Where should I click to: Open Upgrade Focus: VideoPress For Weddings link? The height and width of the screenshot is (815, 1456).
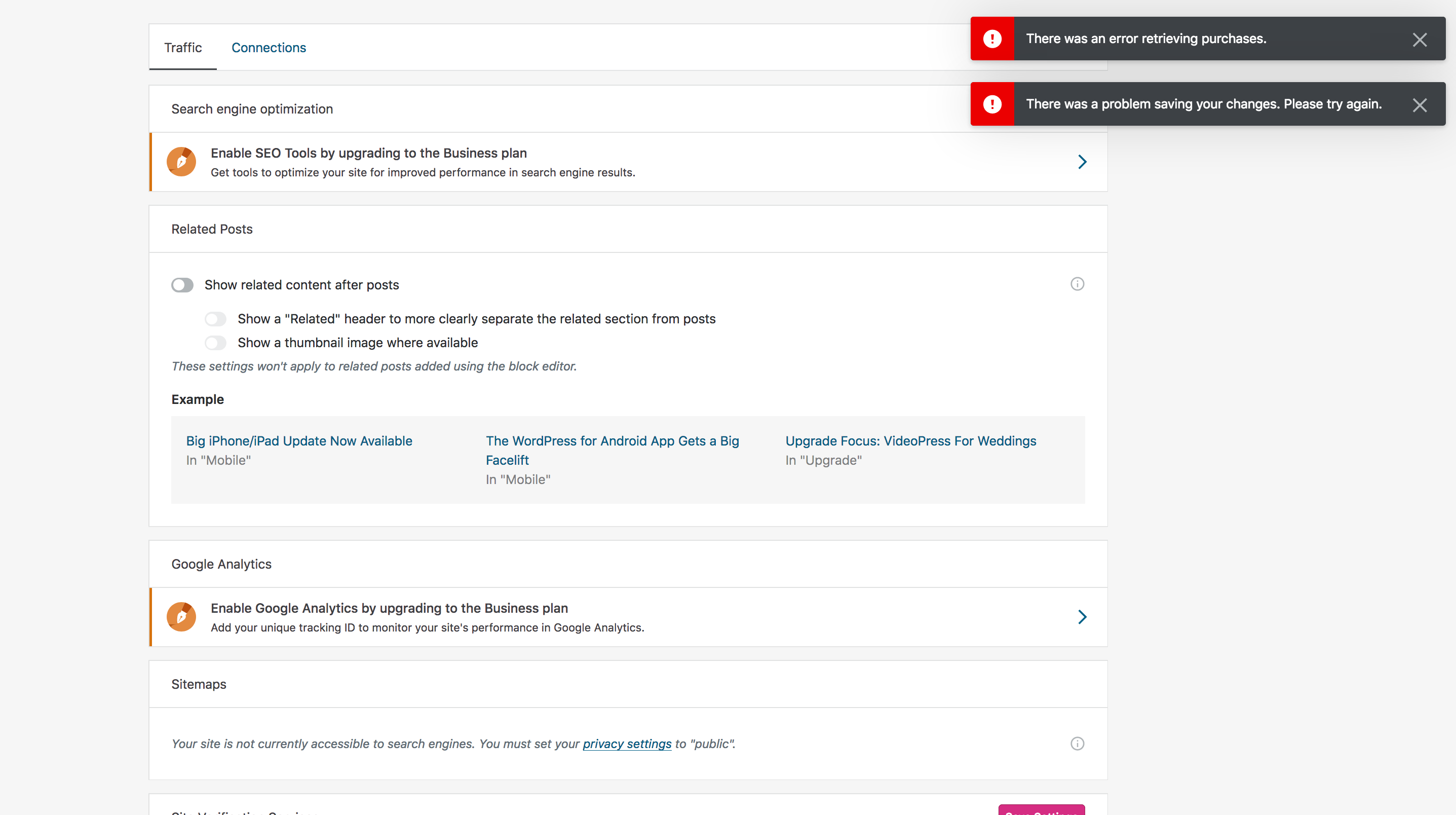(x=910, y=441)
